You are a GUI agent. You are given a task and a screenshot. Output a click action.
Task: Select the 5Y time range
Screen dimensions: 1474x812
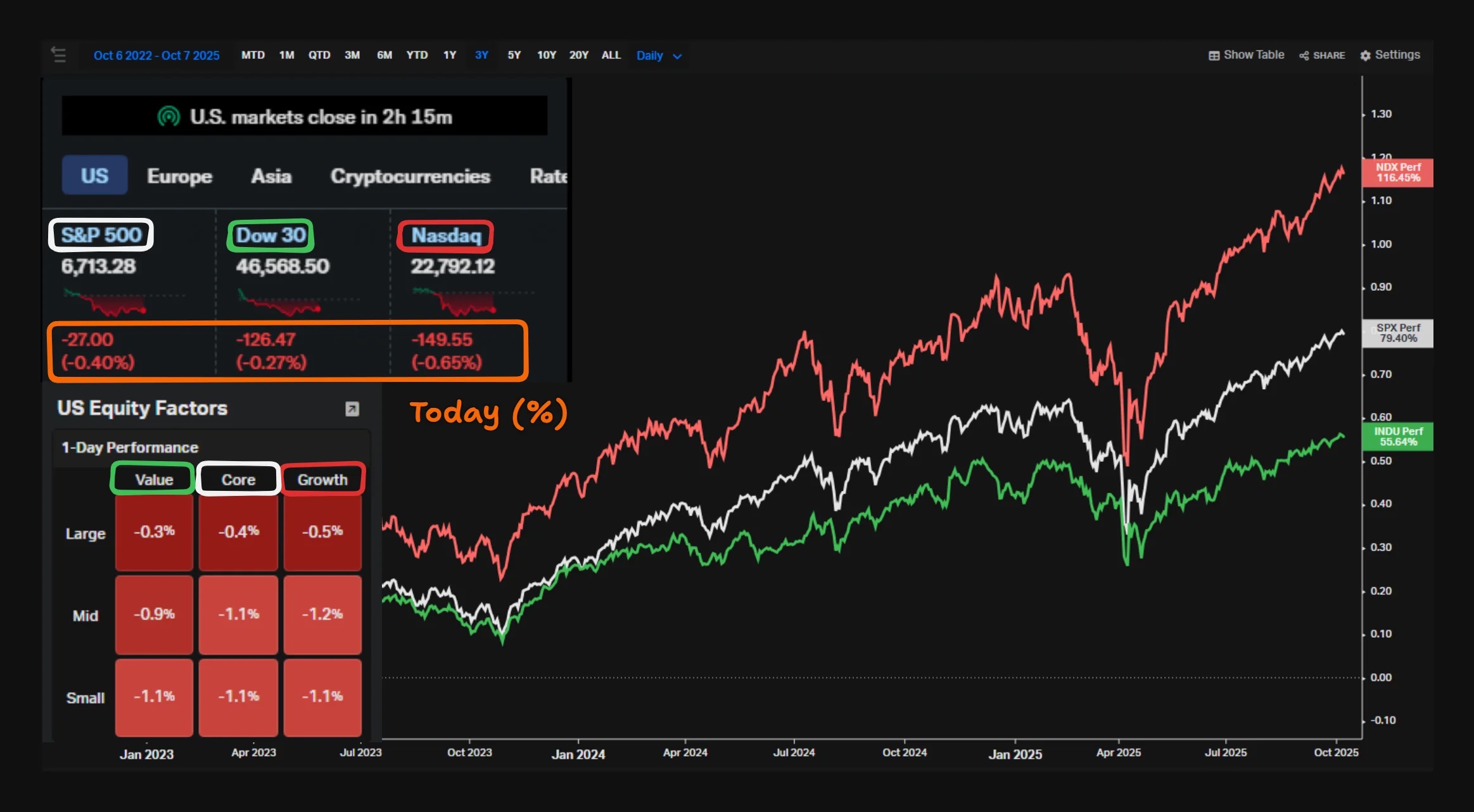(x=514, y=55)
